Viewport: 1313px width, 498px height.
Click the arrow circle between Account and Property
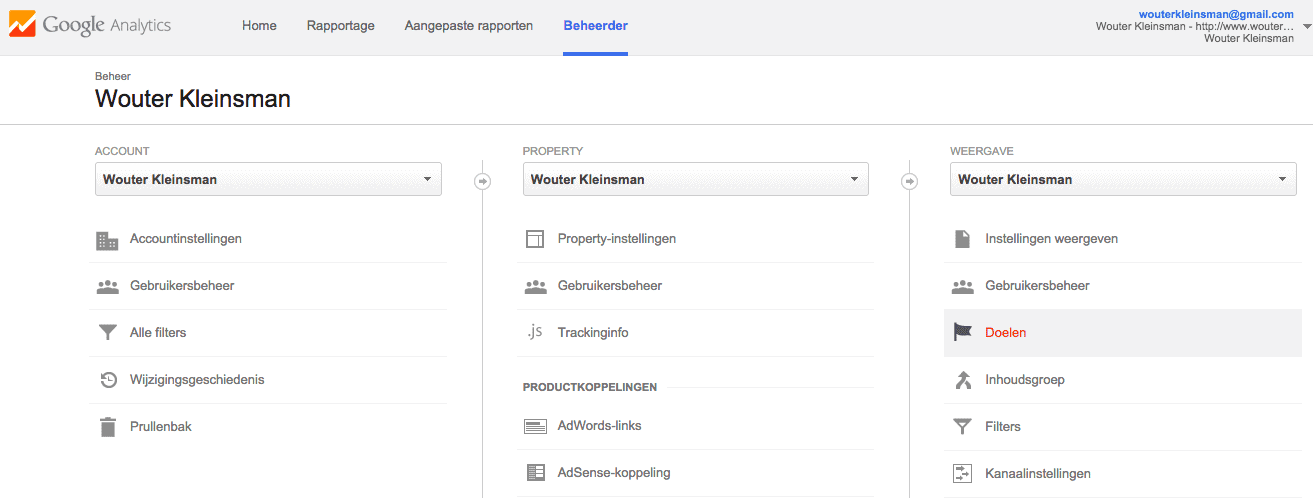[x=482, y=181]
